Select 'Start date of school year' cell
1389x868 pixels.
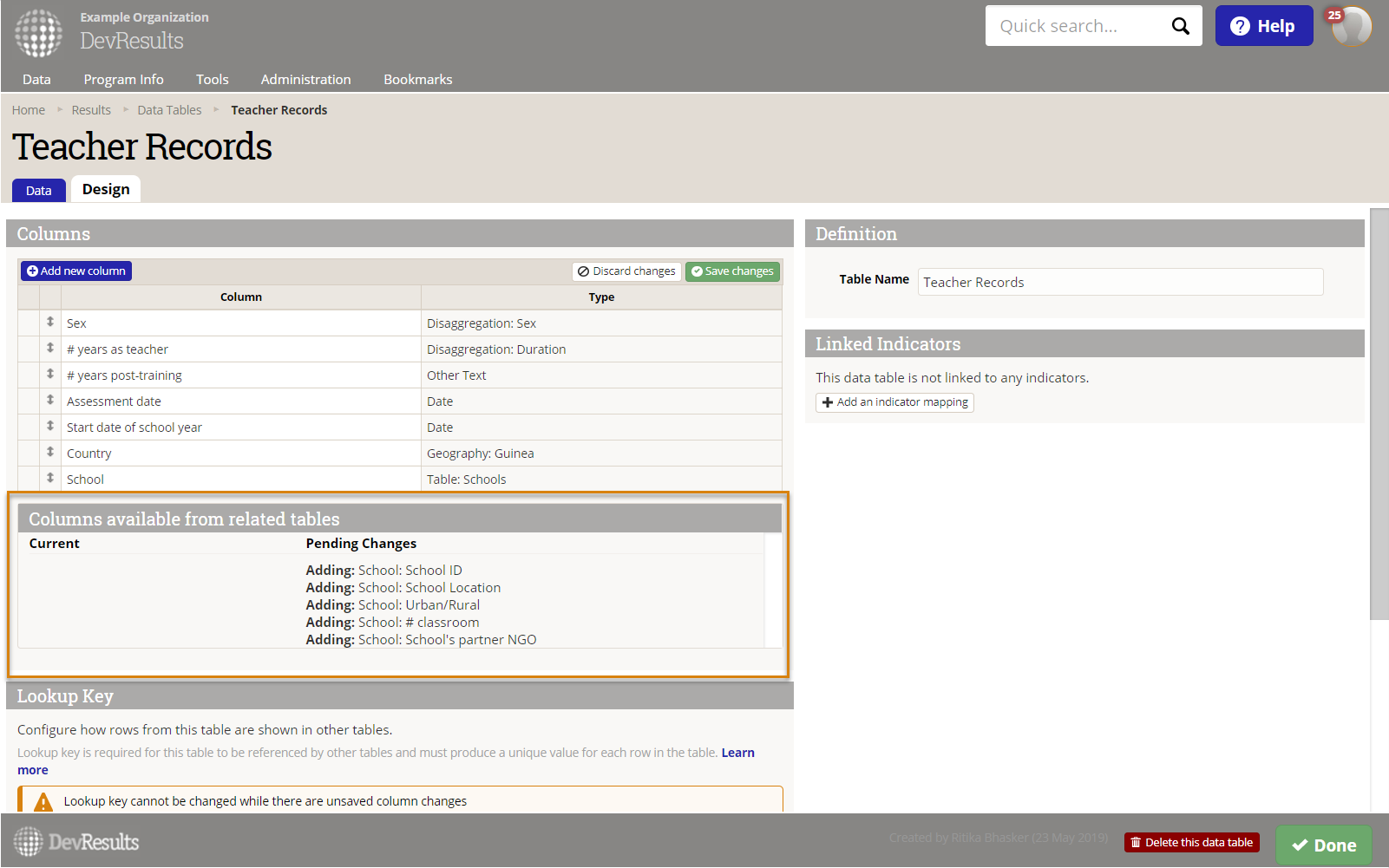click(241, 427)
